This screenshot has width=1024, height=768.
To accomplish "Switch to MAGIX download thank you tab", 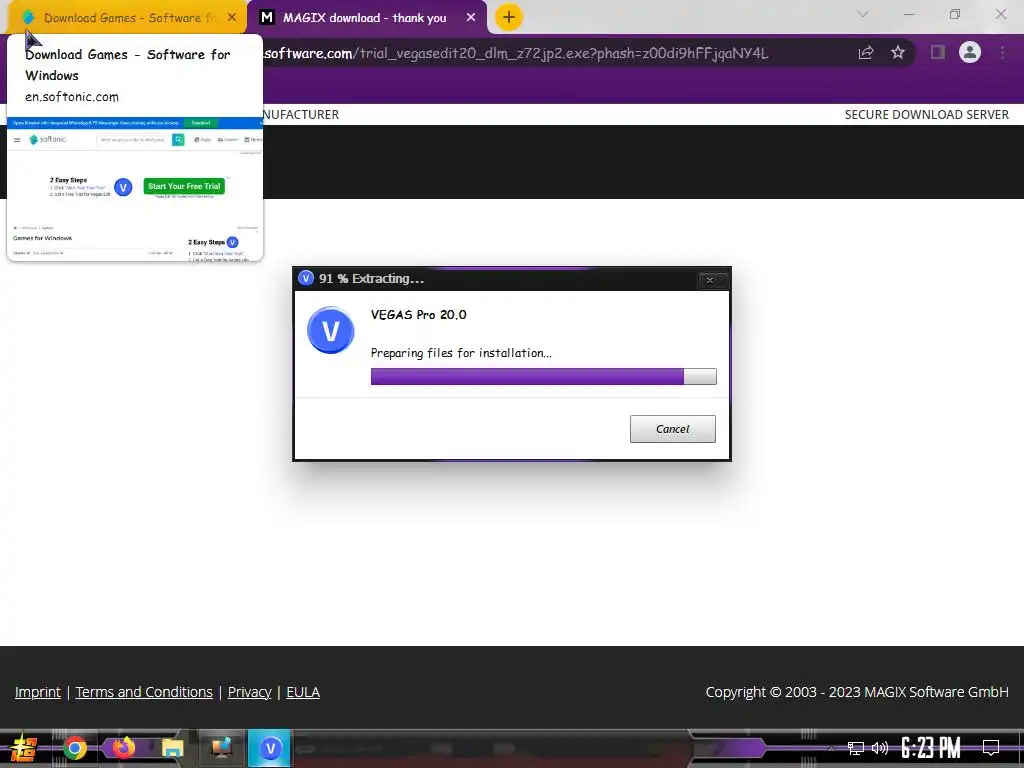I will click(x=367, y=18).
